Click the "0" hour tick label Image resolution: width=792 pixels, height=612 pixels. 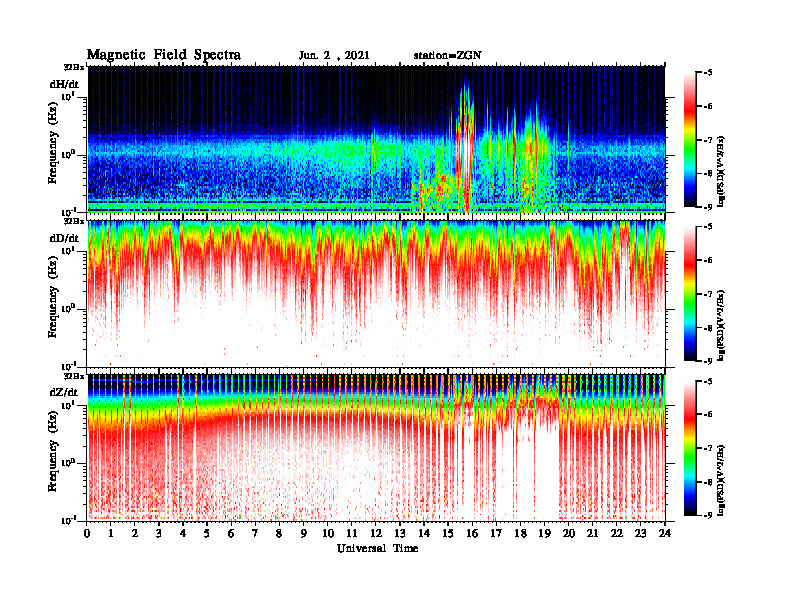(x=87, y=533)
